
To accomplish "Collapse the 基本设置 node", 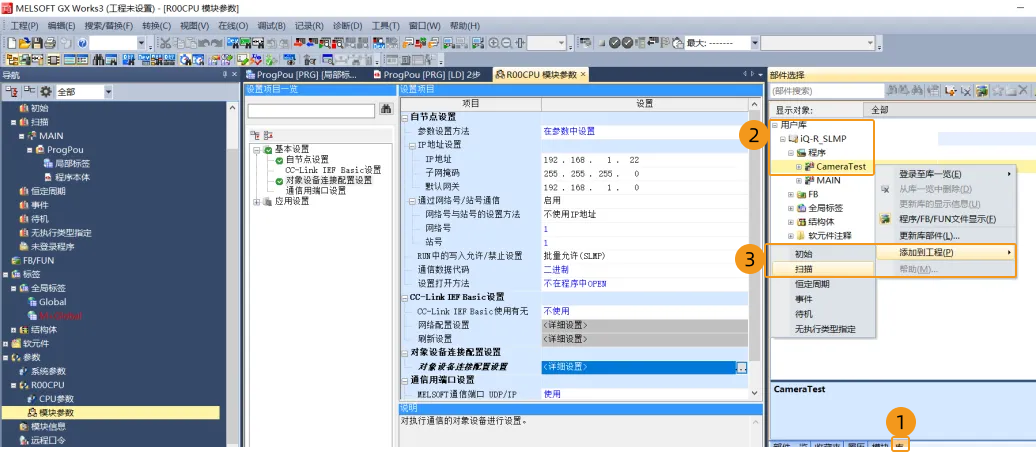I will click(256, 150).
